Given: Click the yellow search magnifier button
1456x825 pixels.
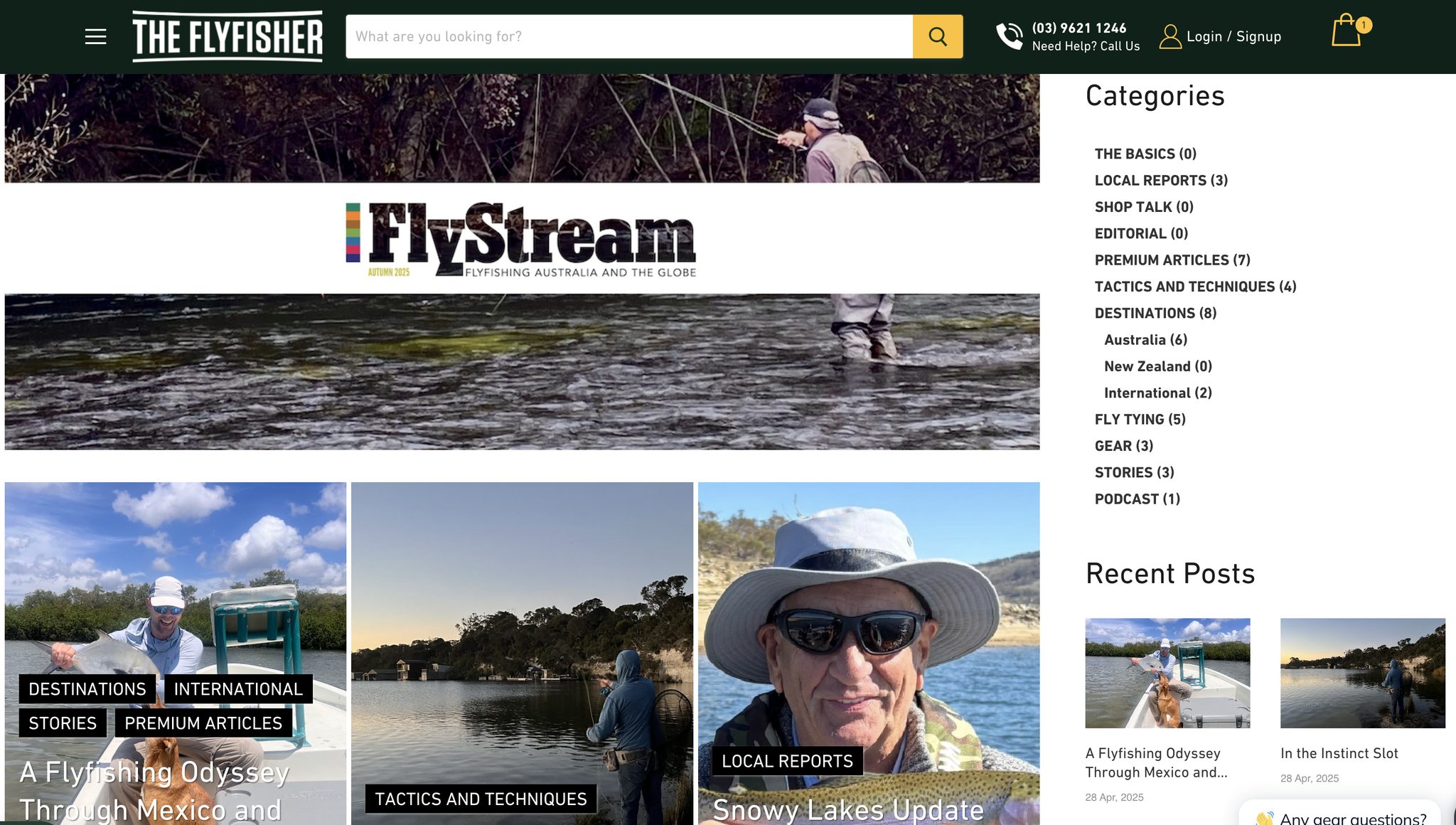Looking at the screenshot, I should pyautogui.click(x=938, y=36).
